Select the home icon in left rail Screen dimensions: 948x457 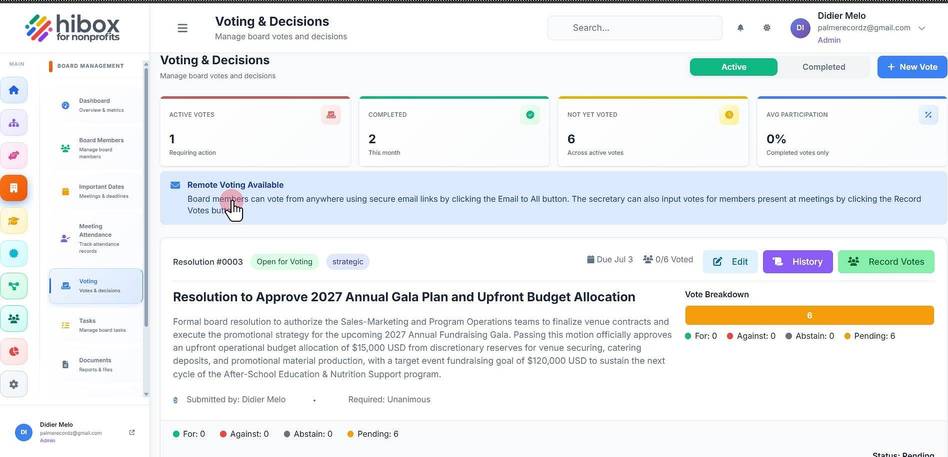[x=14, y=90]
